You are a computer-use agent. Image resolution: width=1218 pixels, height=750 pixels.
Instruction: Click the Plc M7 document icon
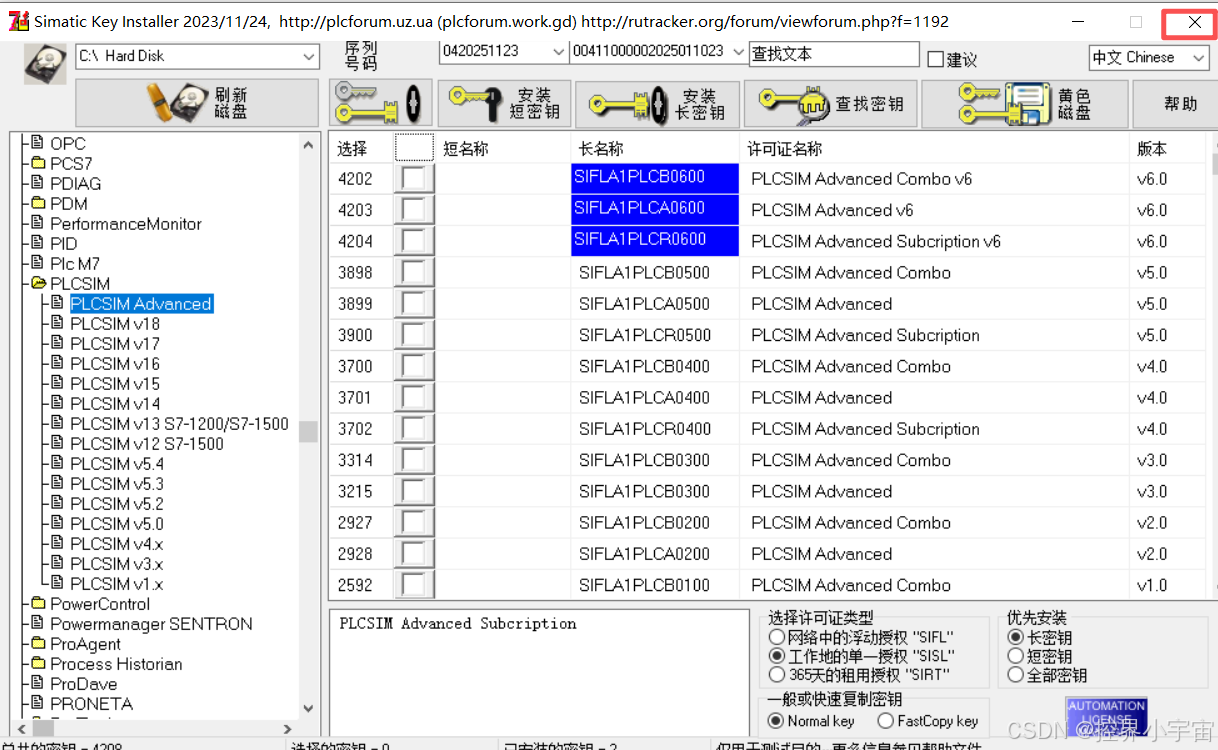(39, 264)
